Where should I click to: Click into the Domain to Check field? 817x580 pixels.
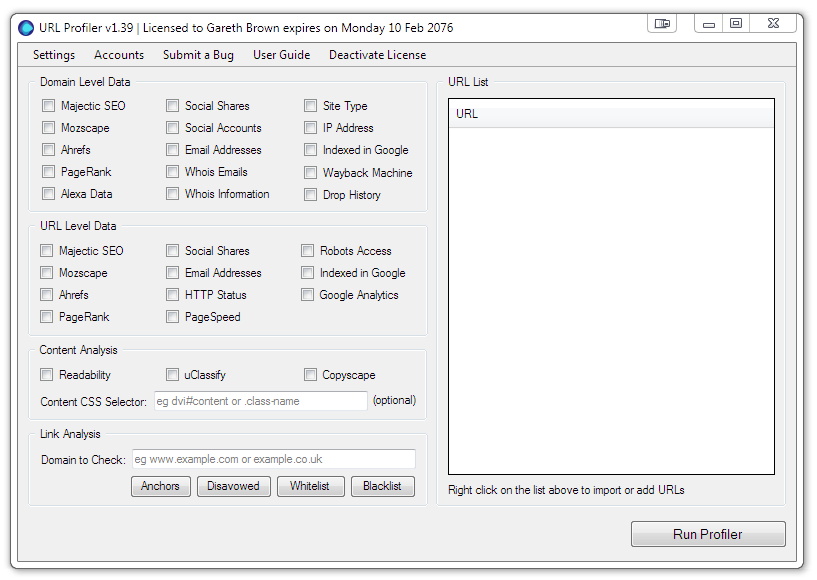274,459
